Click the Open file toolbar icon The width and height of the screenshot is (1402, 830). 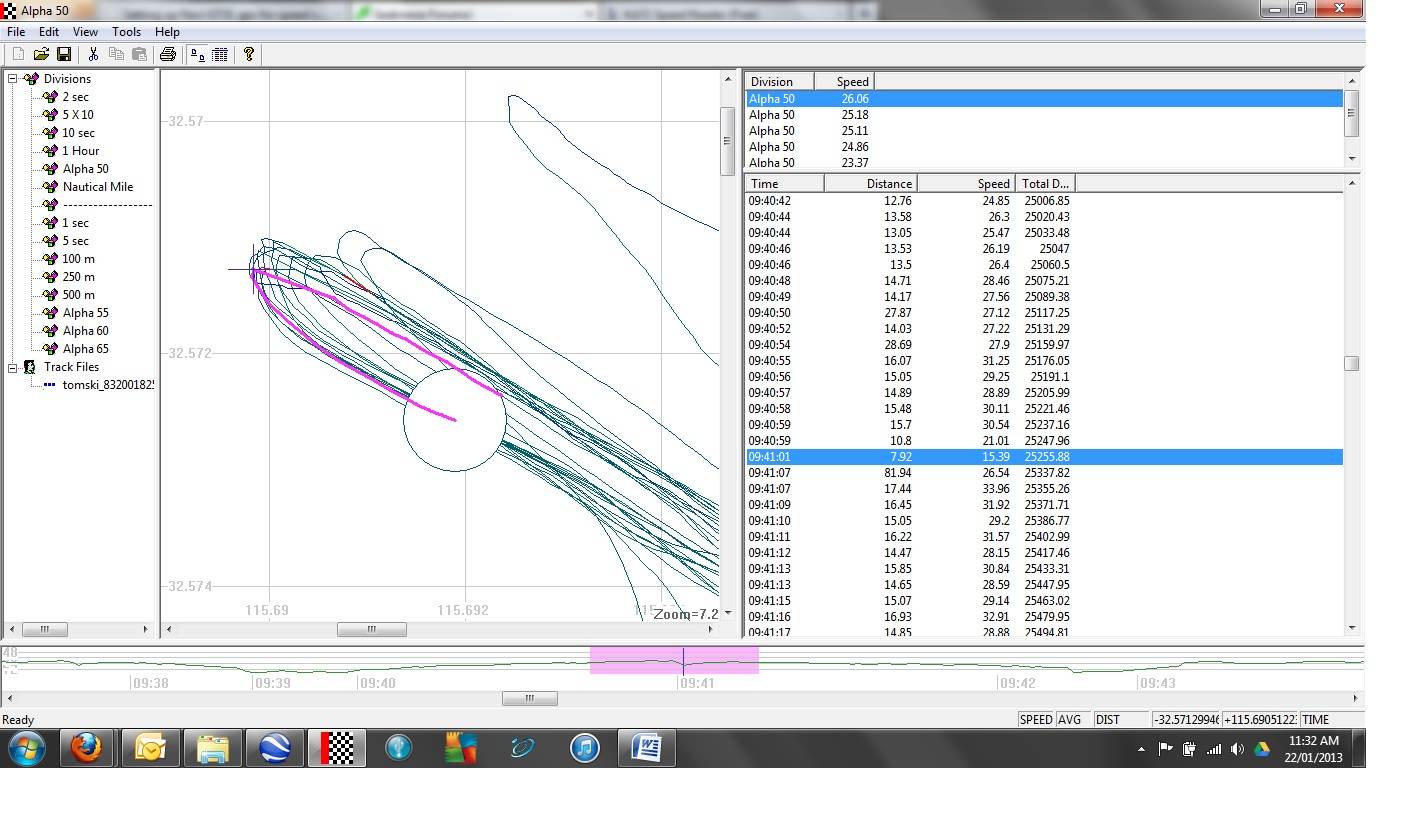pyautogui.click(x=41, y=54)
